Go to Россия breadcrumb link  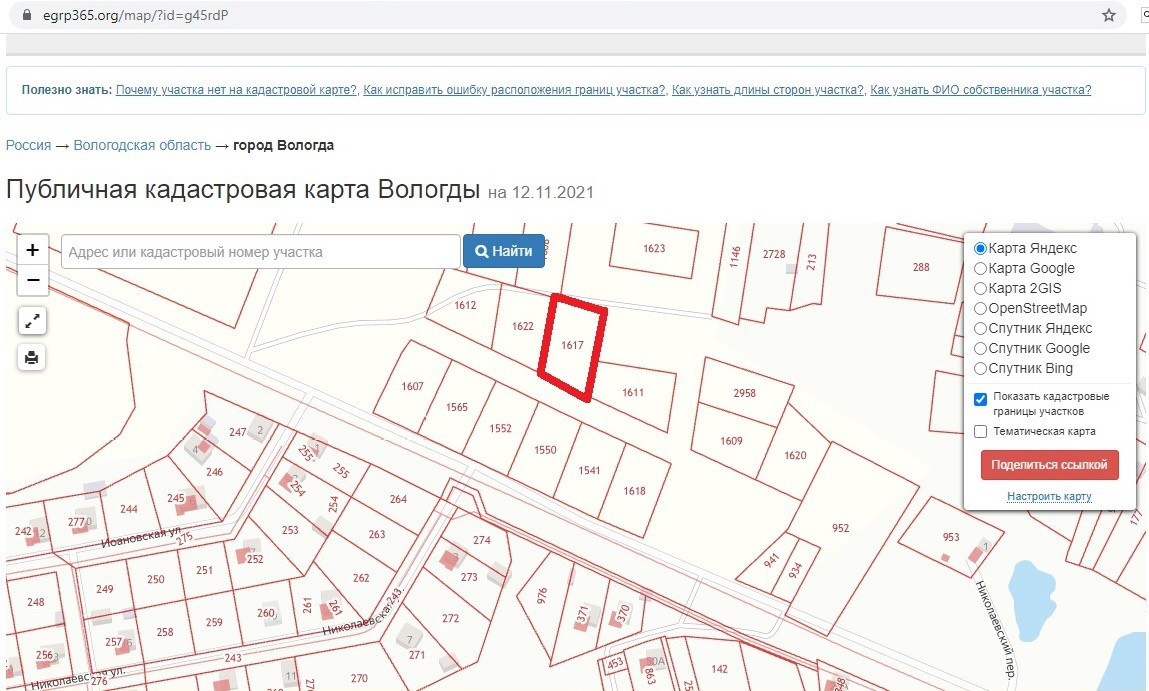(x=28, y=145)
